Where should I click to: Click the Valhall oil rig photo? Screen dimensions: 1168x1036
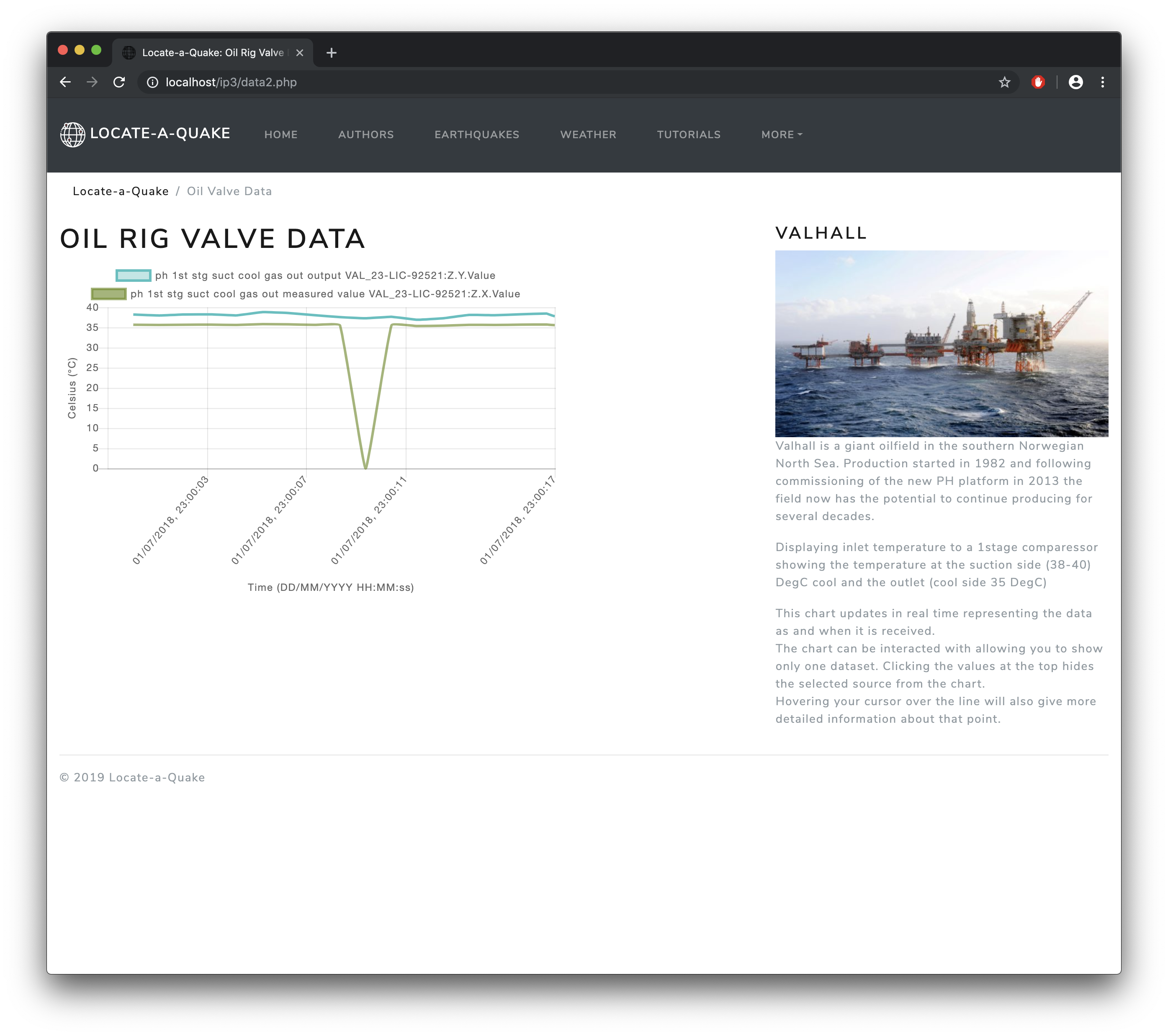pyautogui.click(x=941, y=344)
